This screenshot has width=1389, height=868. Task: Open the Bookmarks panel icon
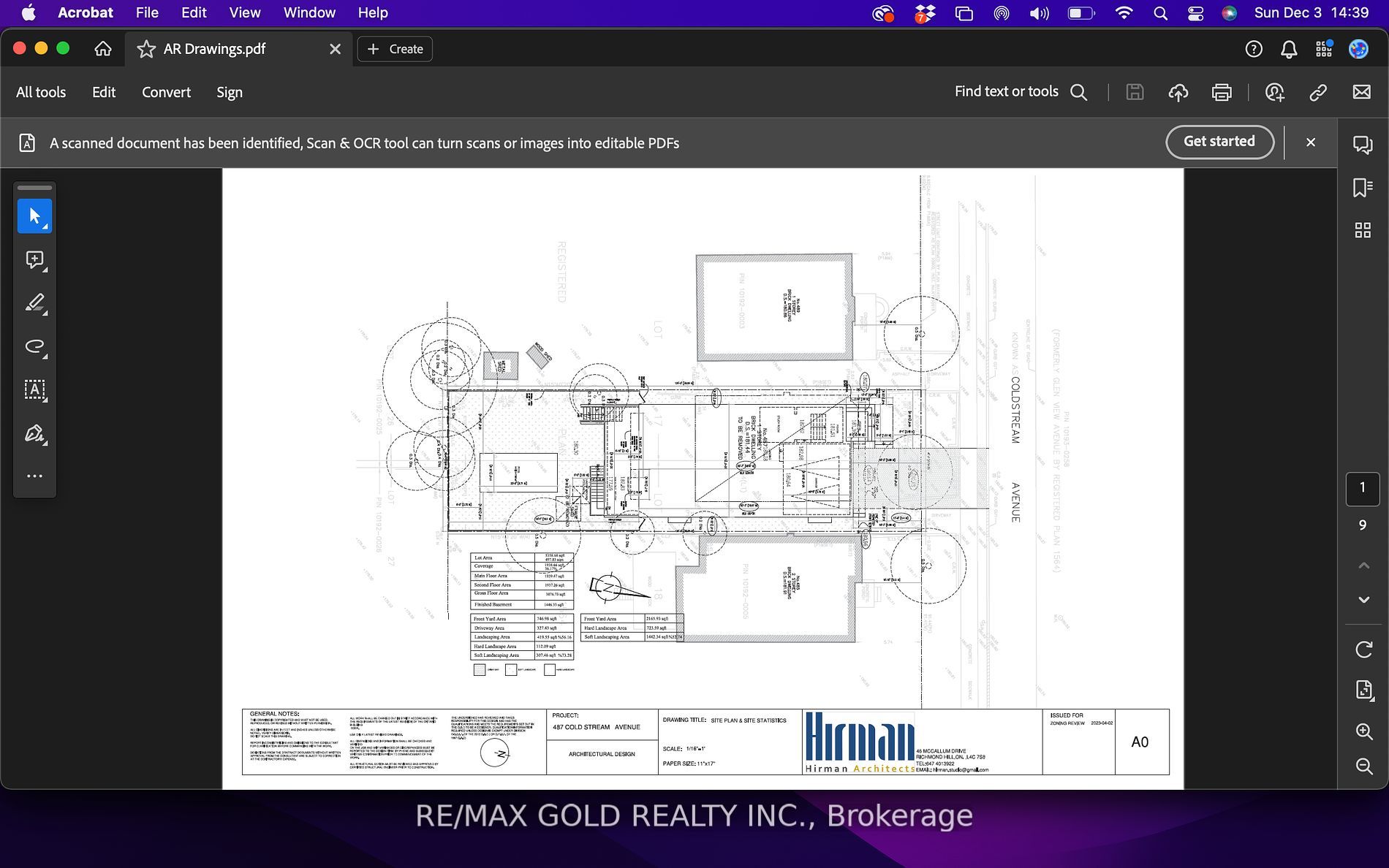click(x=1363, y=188)
